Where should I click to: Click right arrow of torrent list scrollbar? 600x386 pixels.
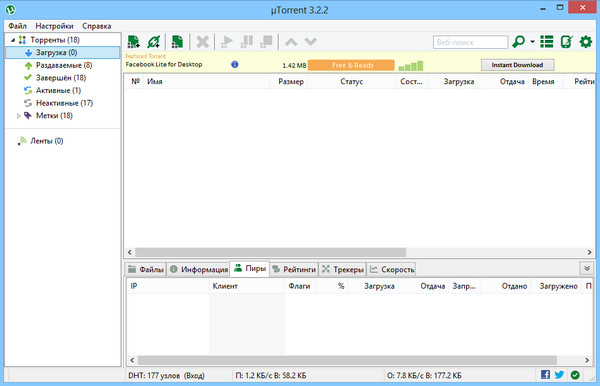point(589,252)
